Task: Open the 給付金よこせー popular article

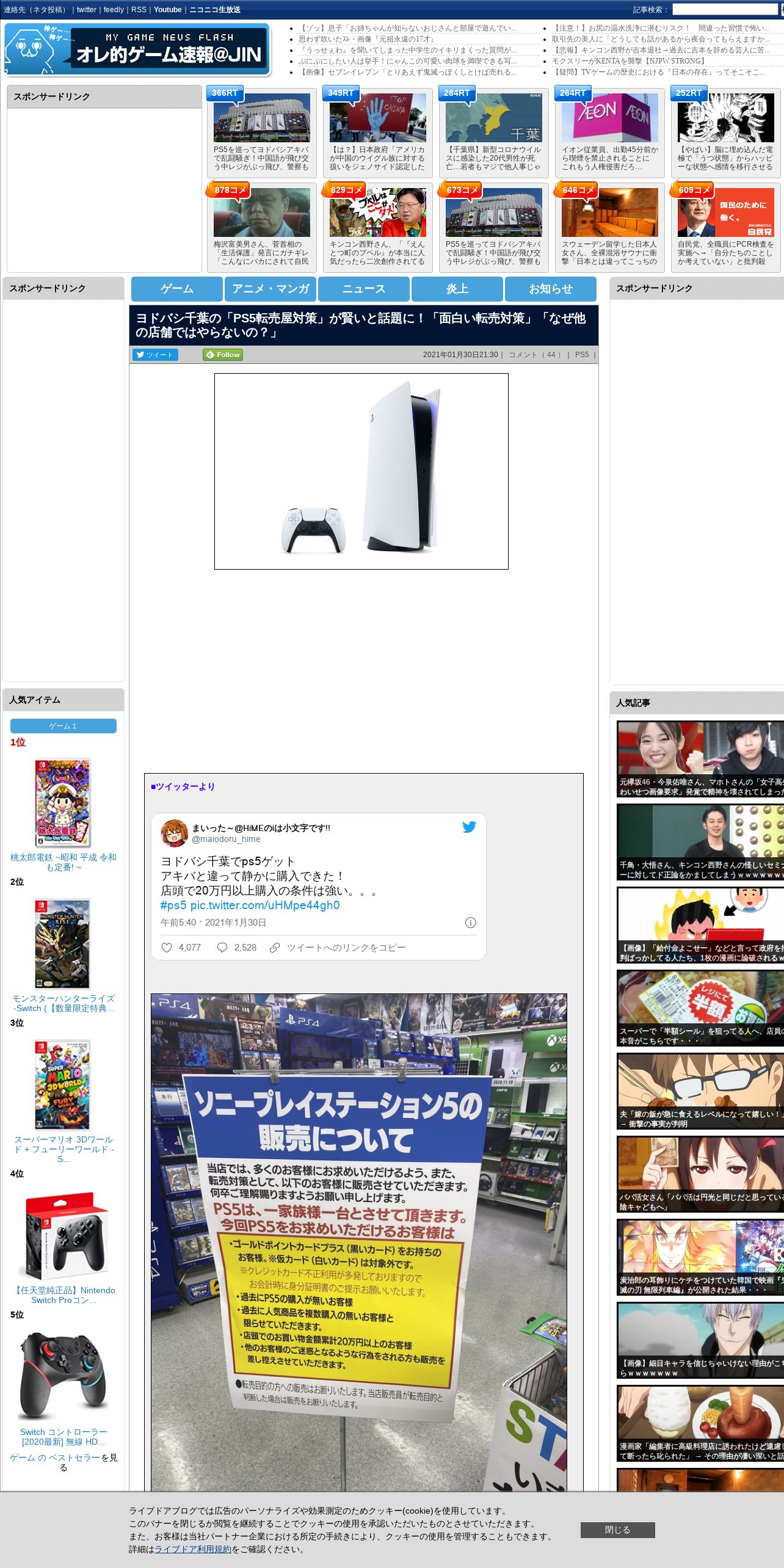Action: click(x=700, y=925)
